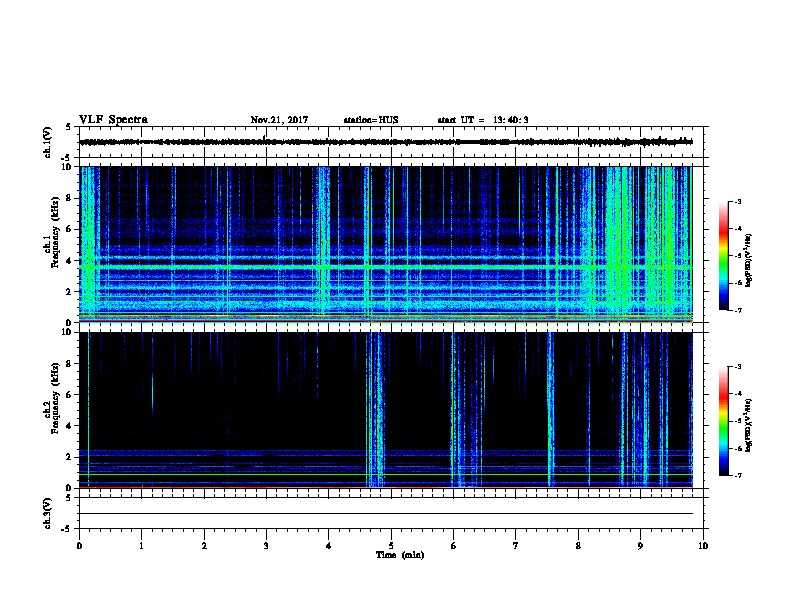Click time axis tick label '5'
This screenshot has width=792, height=612.
pyautogui.click(x=391, y=546)
